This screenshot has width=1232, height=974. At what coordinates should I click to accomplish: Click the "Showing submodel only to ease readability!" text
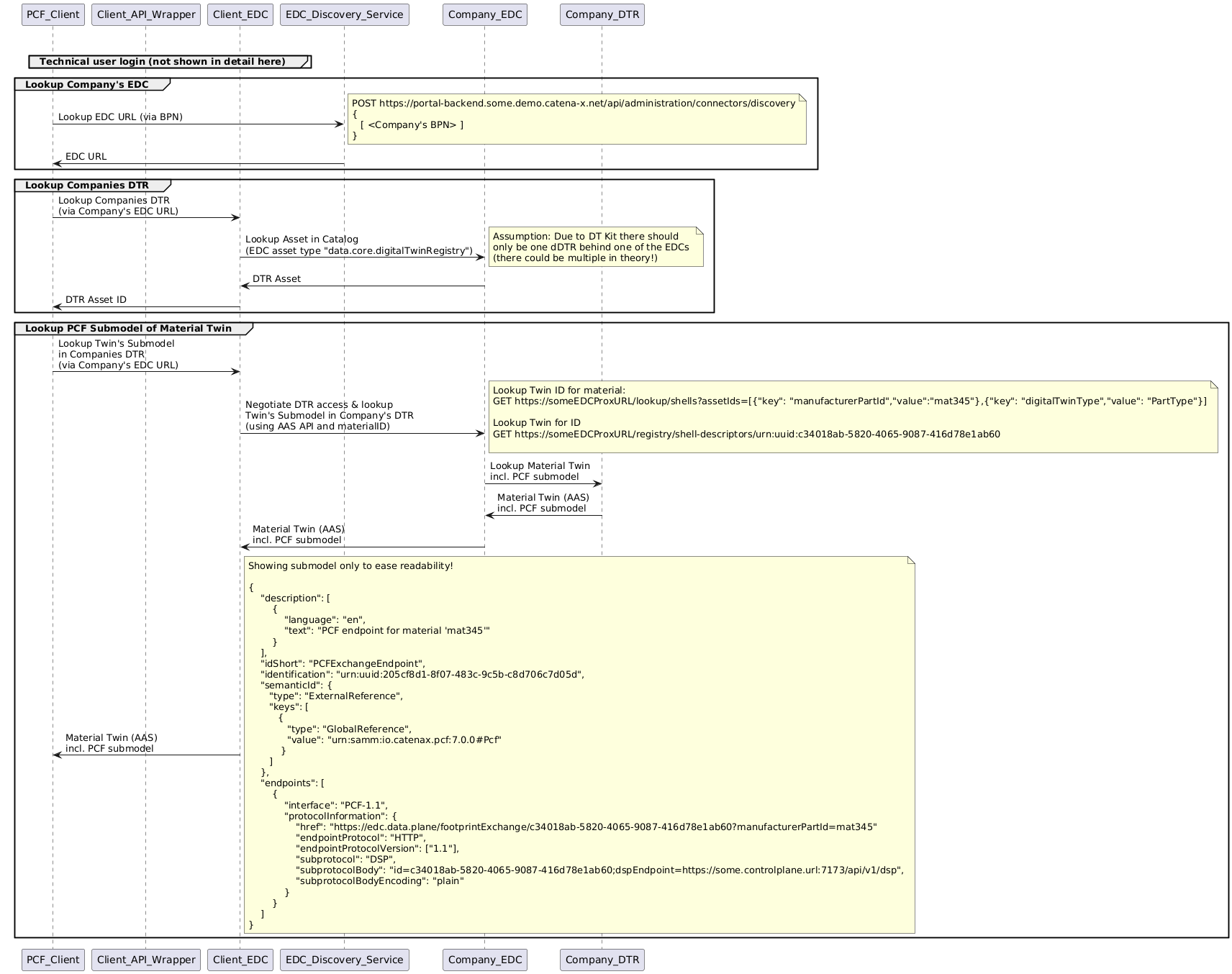pos(350,566)
